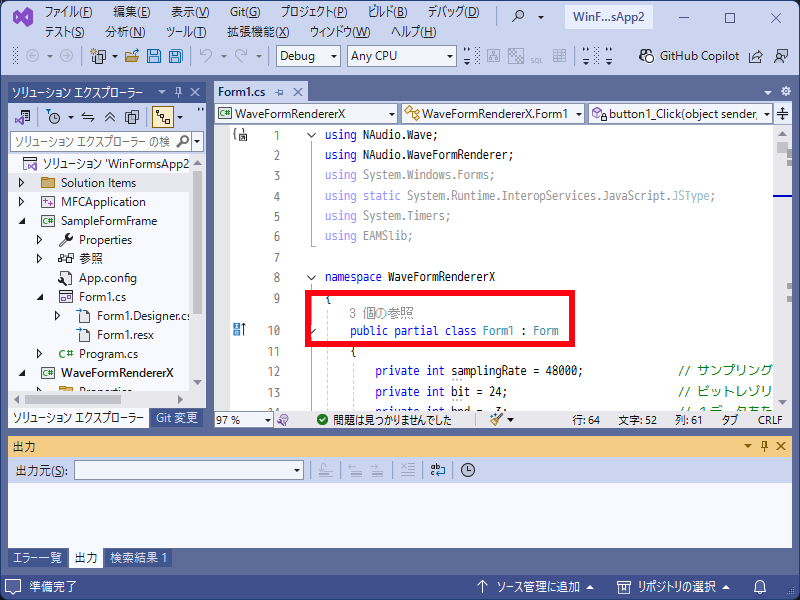The height and width of the screenshot is (600, 800).
Task: Select Form1.resx in the solution tree
Action: [x=125, y=335]
